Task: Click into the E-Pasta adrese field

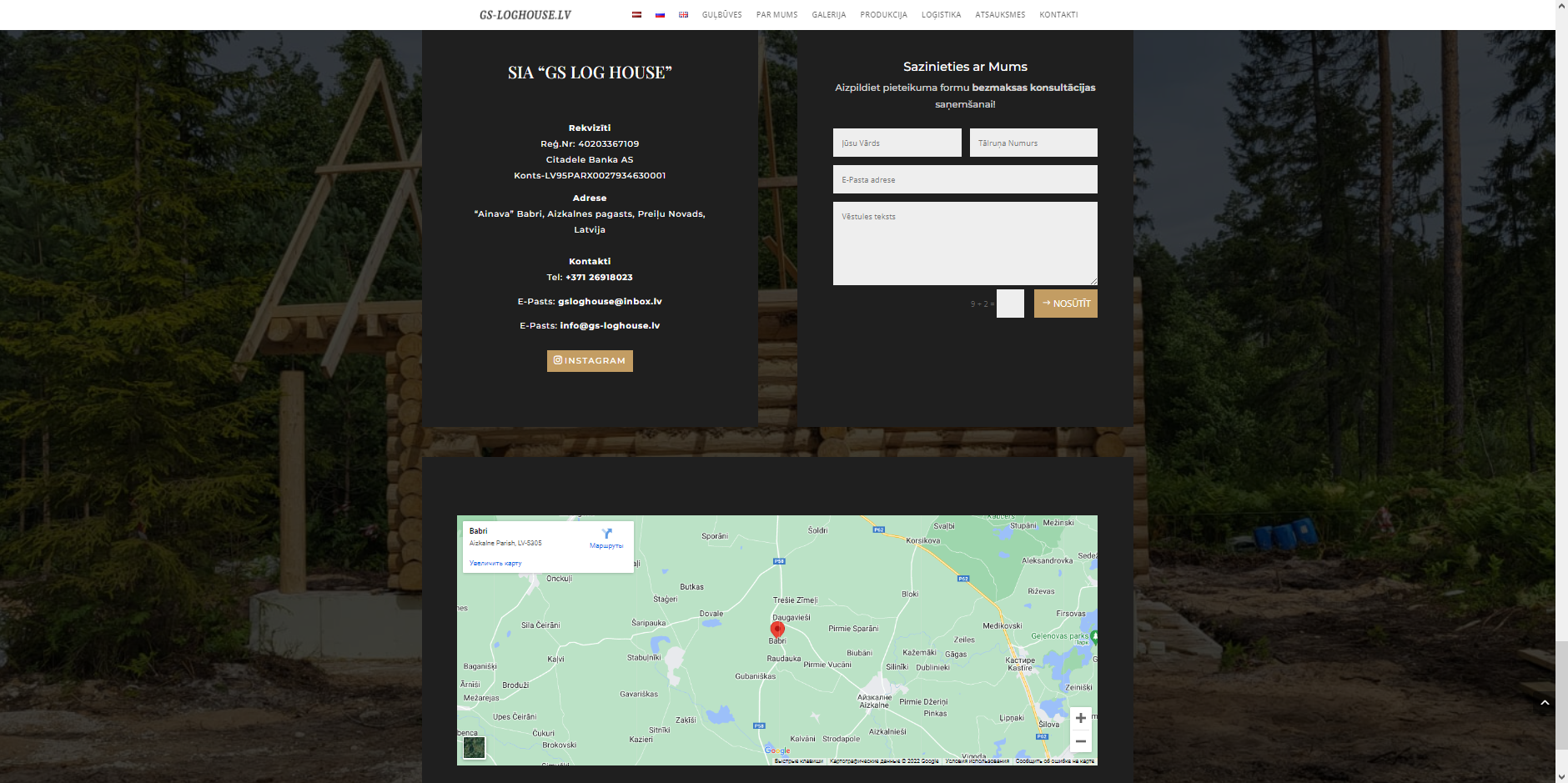Action: coord(965,179)
